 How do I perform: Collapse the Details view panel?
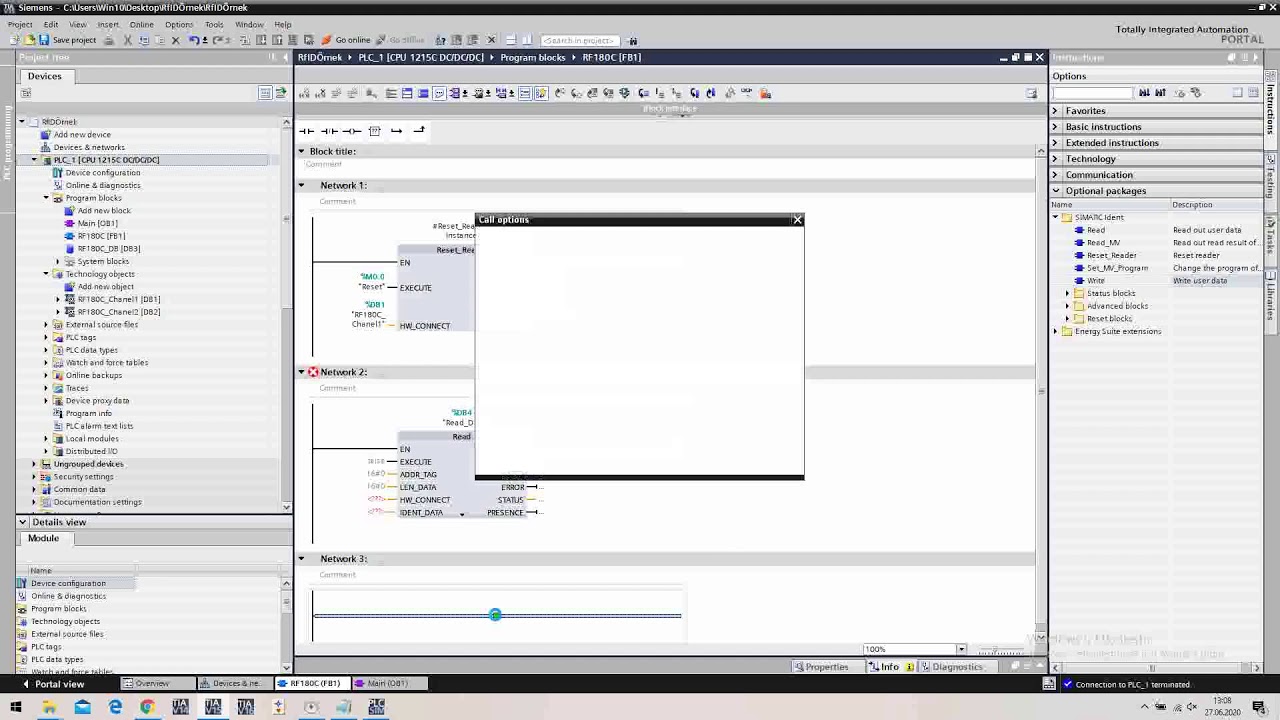click(22, 522)
